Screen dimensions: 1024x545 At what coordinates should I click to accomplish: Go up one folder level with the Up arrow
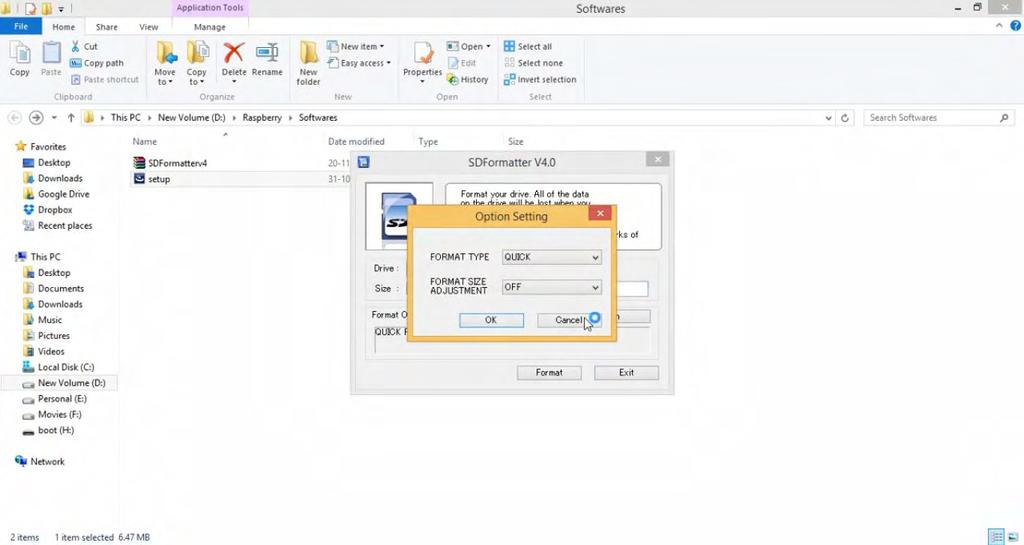71,118
